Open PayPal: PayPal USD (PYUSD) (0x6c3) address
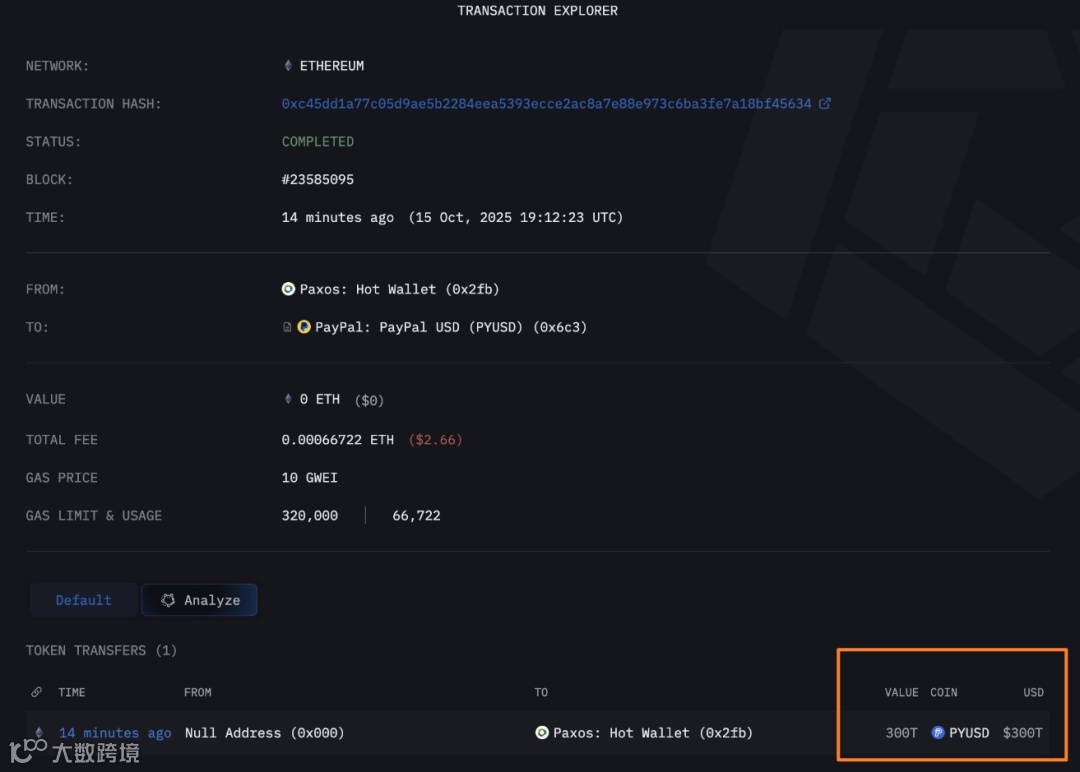This screenshot has width=1080, height=772. [451, 327]
